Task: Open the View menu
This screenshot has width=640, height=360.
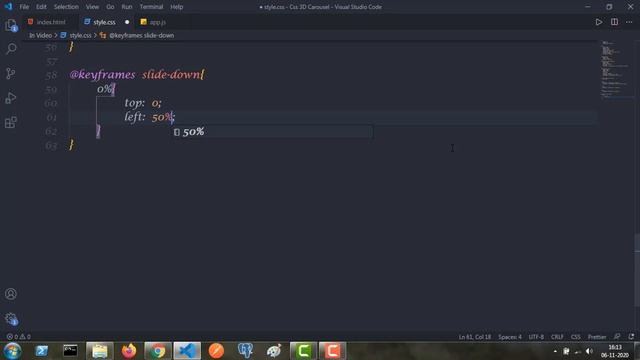Action: pyautogui.click(x=92, y=7)
